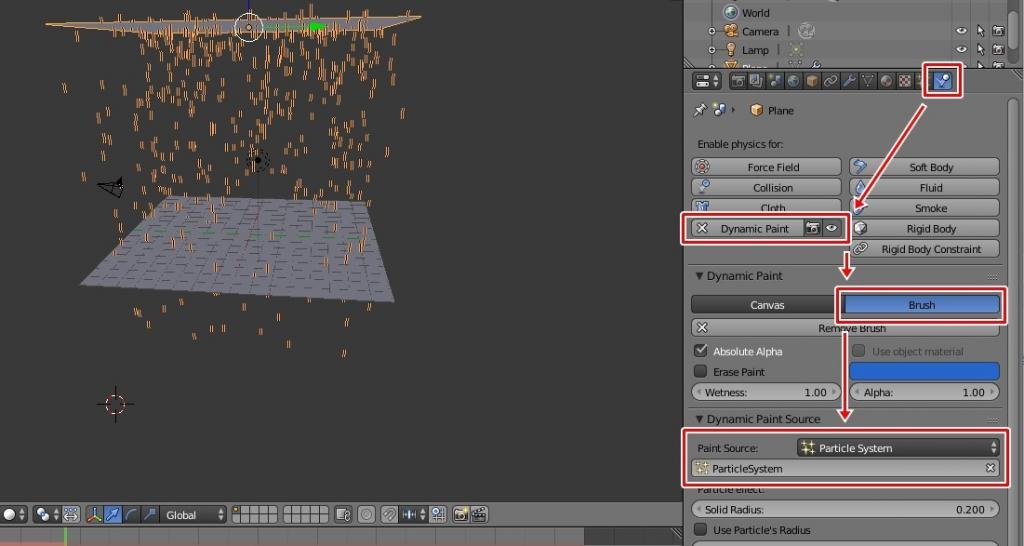Click the camera data icon beside Camera
This screenshot has height=546, width=1024.
(x=806, y=31)
